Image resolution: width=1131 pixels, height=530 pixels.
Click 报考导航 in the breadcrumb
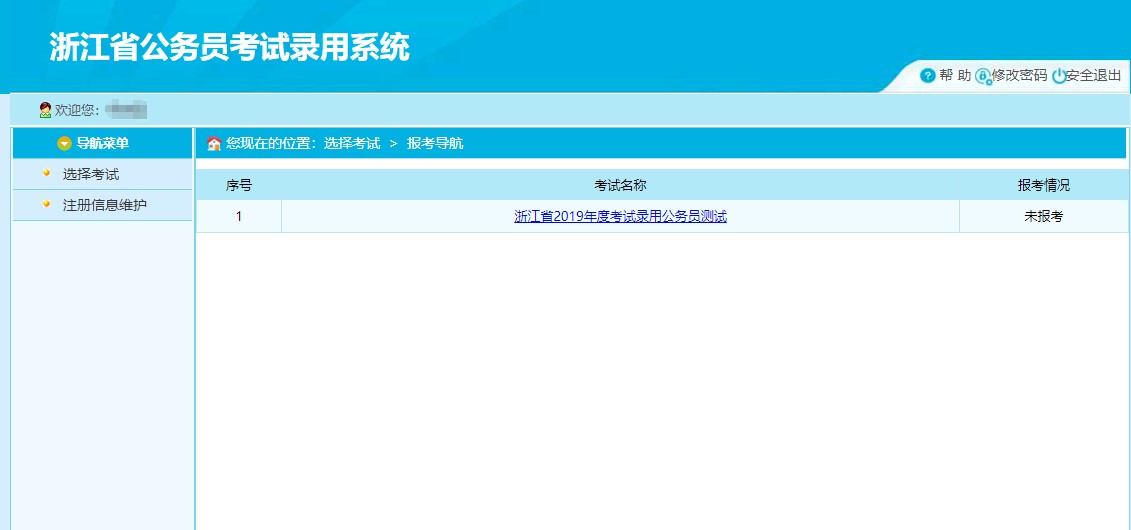[x=435, y=143]
